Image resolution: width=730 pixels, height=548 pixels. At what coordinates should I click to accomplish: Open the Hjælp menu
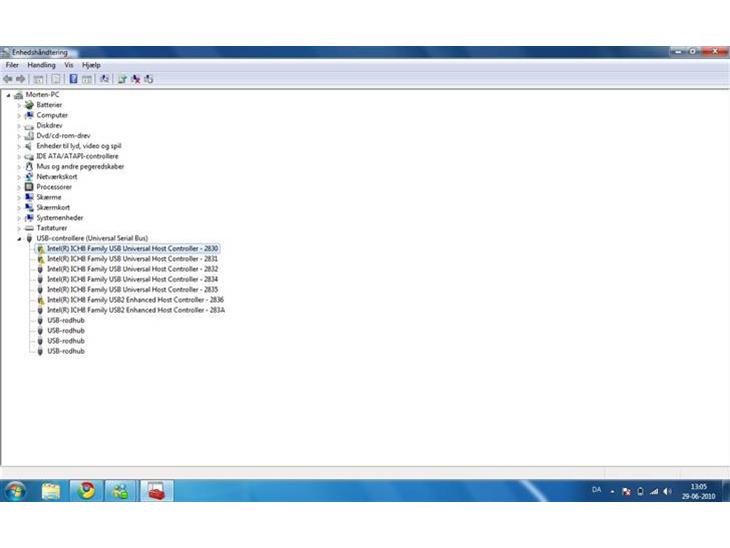(91, 65)
